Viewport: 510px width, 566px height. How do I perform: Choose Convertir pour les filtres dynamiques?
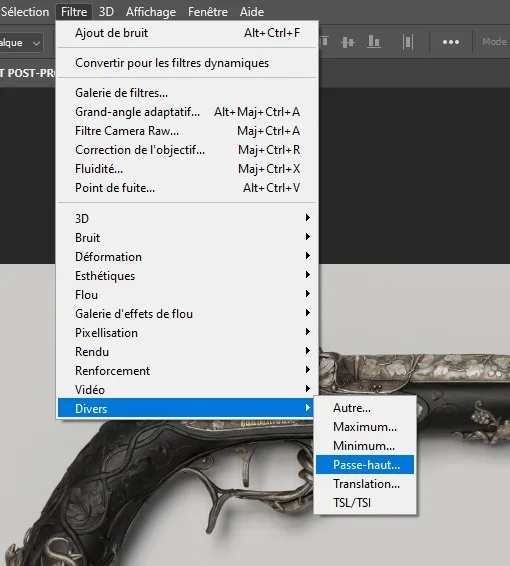[x=187, y=63]
